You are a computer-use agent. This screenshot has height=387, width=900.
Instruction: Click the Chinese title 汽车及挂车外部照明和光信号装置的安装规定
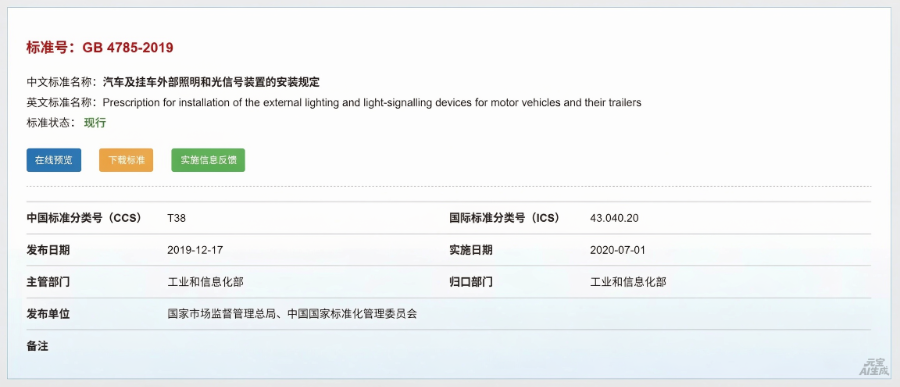click(211, 82)
